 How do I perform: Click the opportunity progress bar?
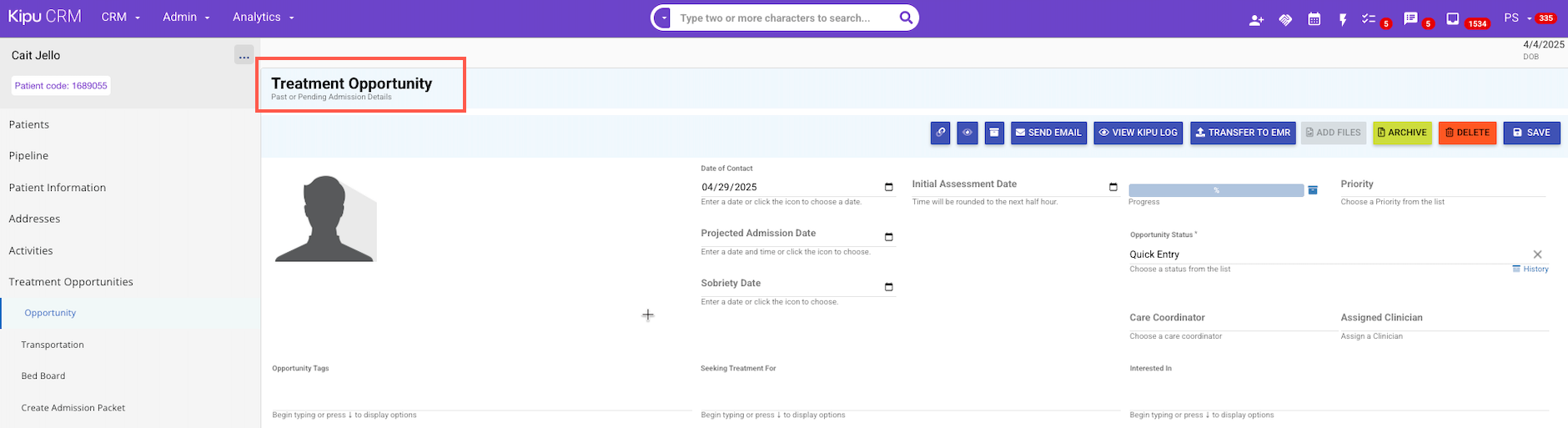pyautogui.click(x=1215, y=190)
